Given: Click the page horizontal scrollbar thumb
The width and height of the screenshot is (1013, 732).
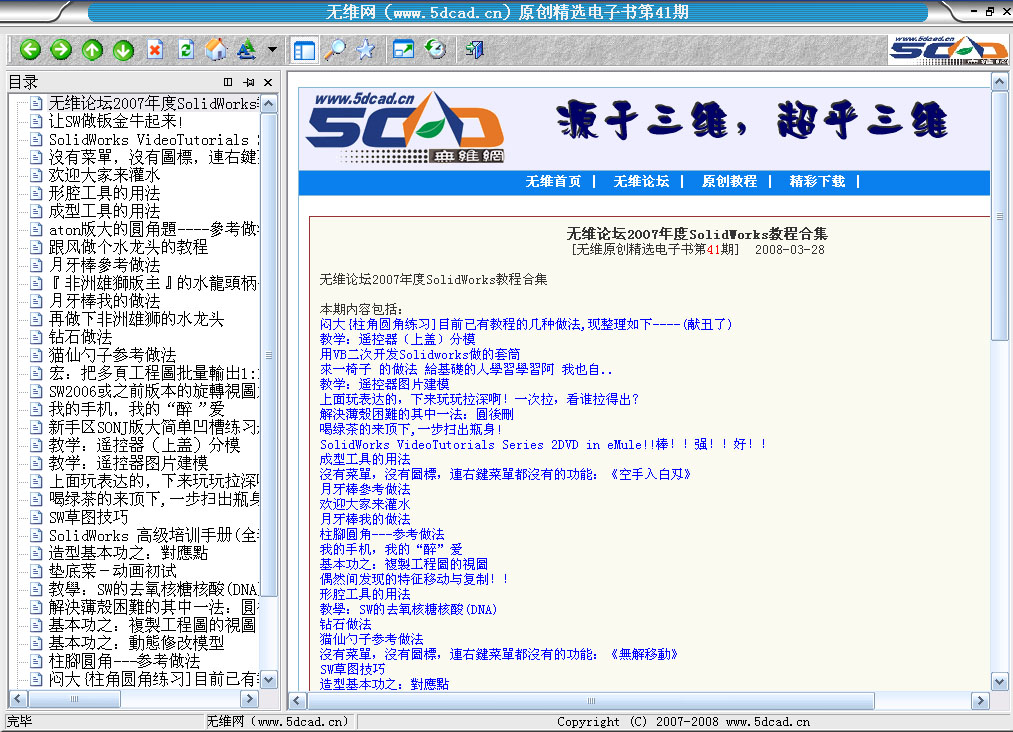Looking at the screenshot, I should [x=590, y=701].
